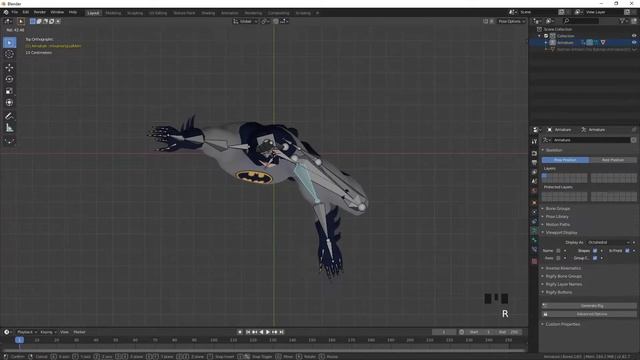Open the 3D viewport editor type menu
This screenshot has height=360, width=640.
tap(8, 21)
